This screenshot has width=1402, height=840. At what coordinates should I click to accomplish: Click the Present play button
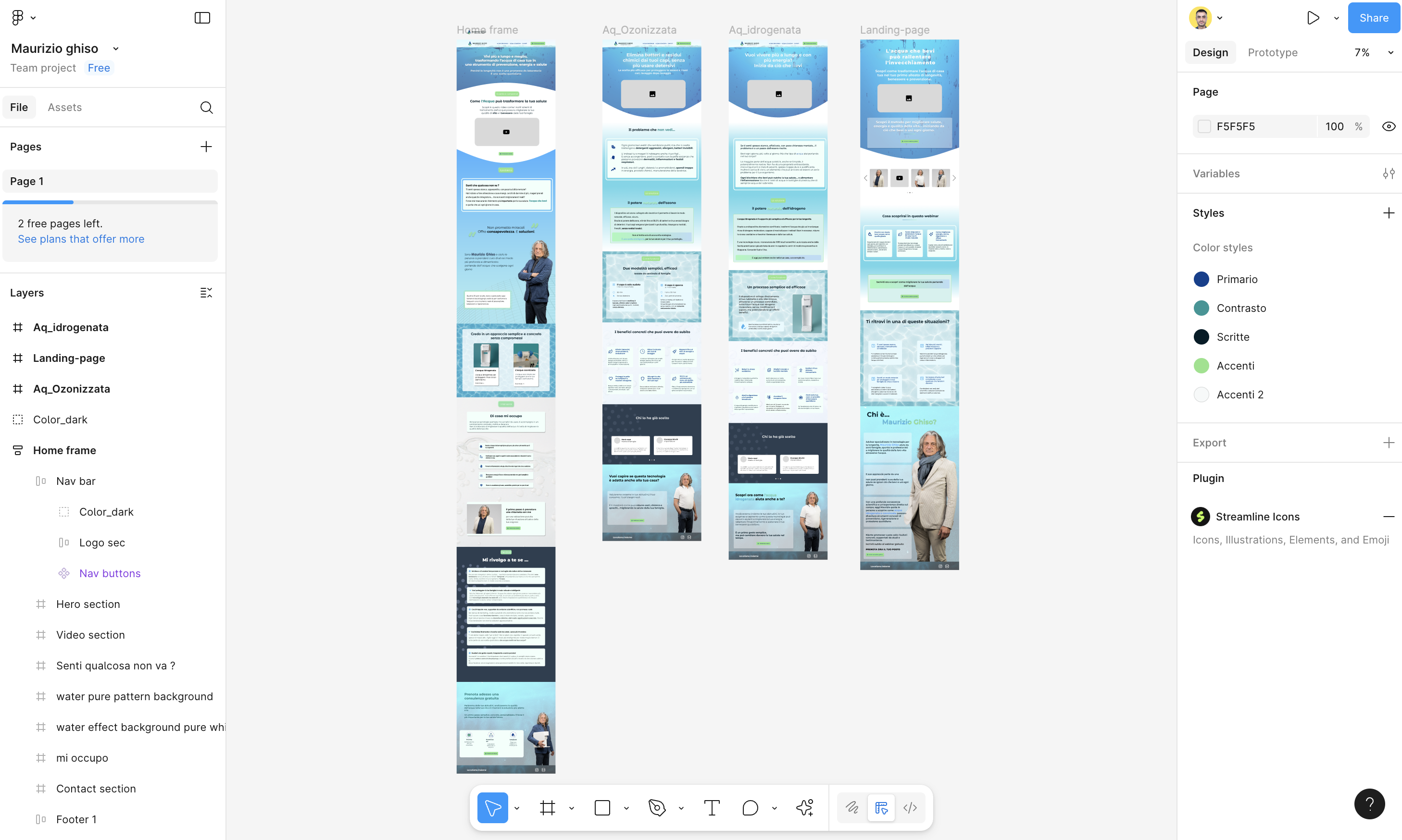tap(1313, 18)
